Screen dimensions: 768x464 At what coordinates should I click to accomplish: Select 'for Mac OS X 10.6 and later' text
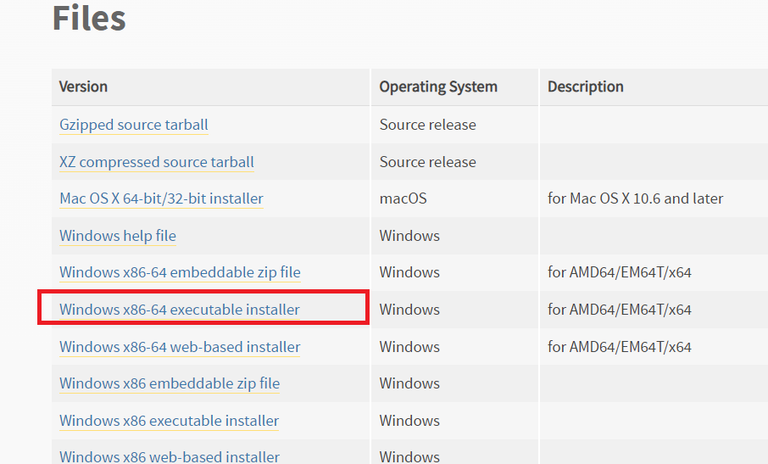635,198
